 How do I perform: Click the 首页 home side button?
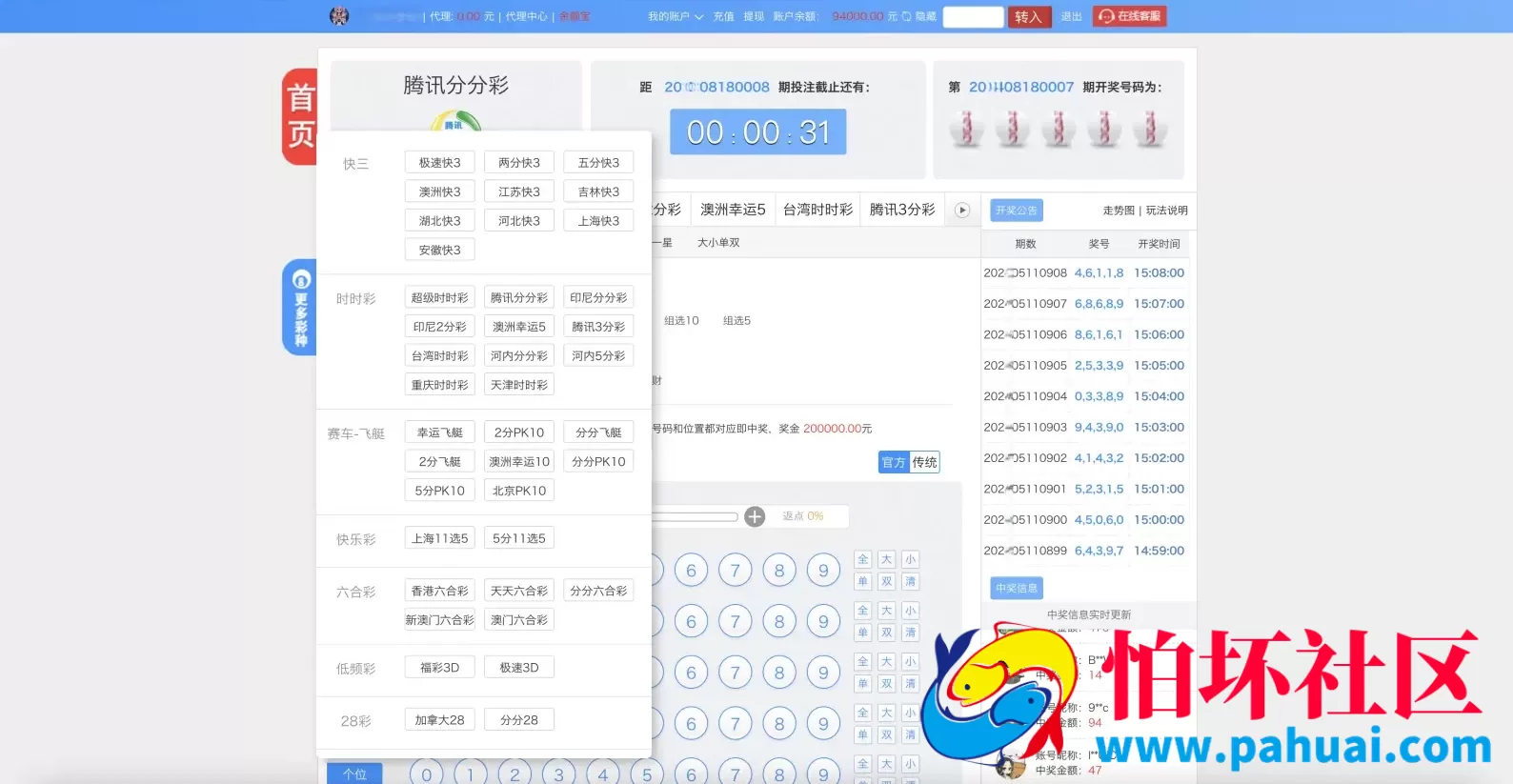tap(299, 116)
